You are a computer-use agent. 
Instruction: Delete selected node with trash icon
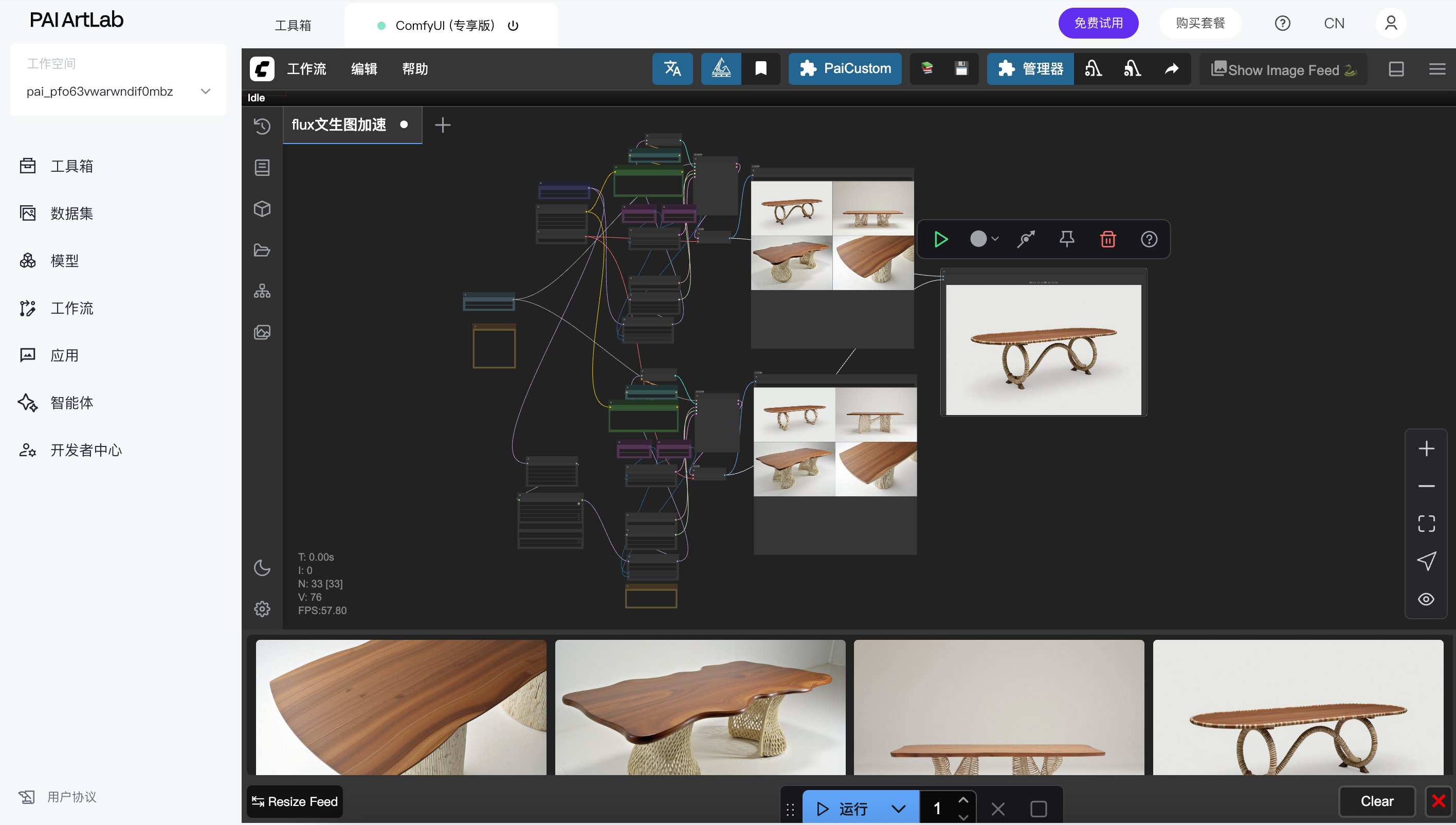pos(1108,239)
